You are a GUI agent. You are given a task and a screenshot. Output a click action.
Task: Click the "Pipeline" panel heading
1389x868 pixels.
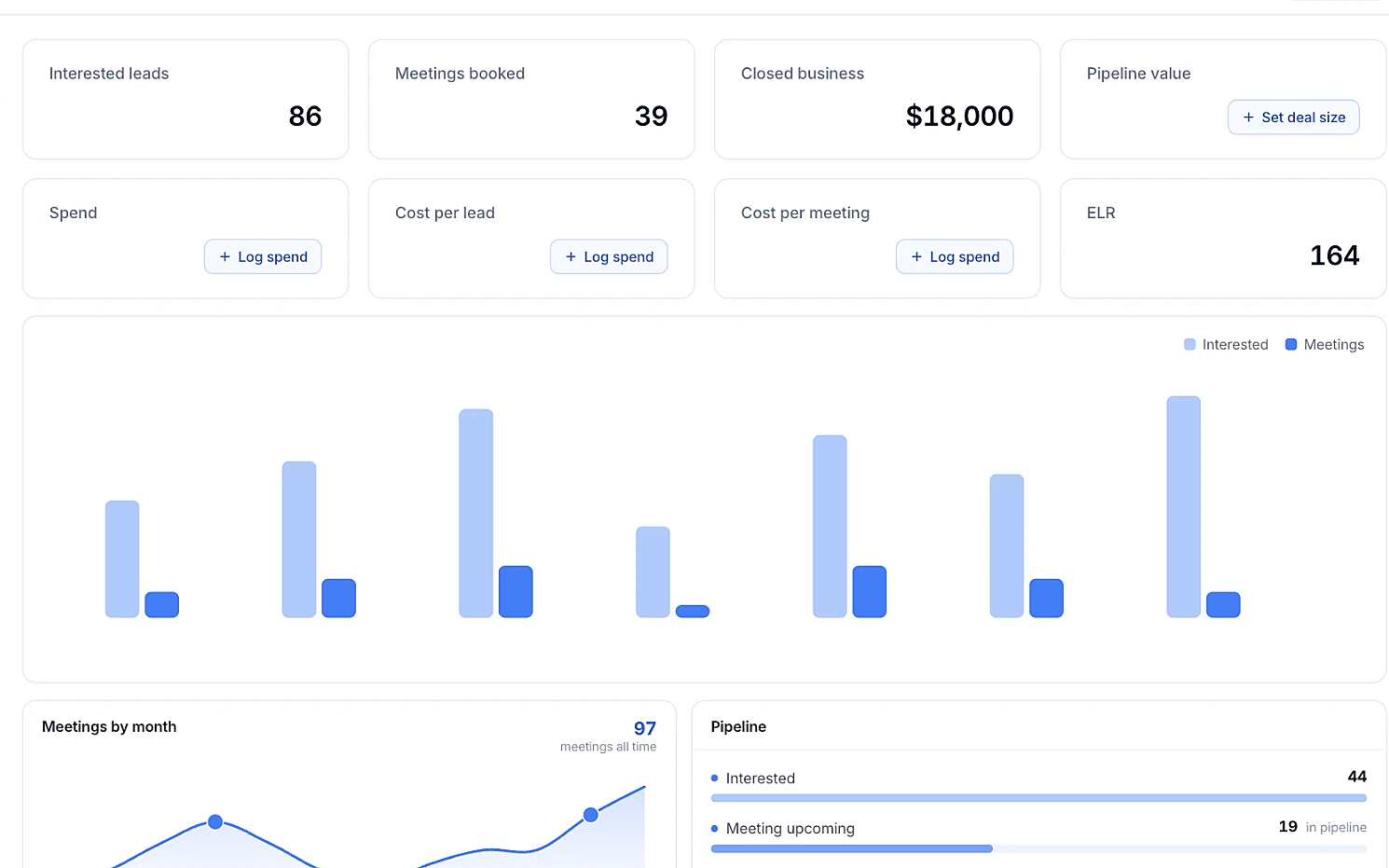tap(738, 727)
